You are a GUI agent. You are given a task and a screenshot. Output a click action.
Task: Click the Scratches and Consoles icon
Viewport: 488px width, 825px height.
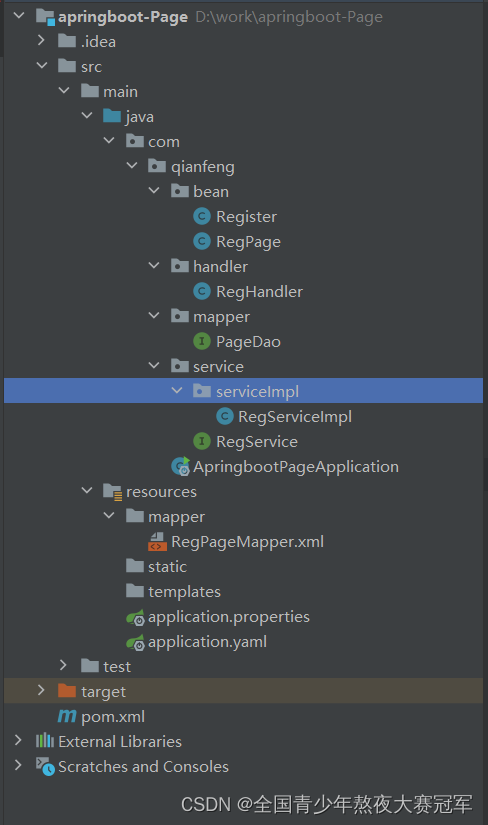coord(45,767)
